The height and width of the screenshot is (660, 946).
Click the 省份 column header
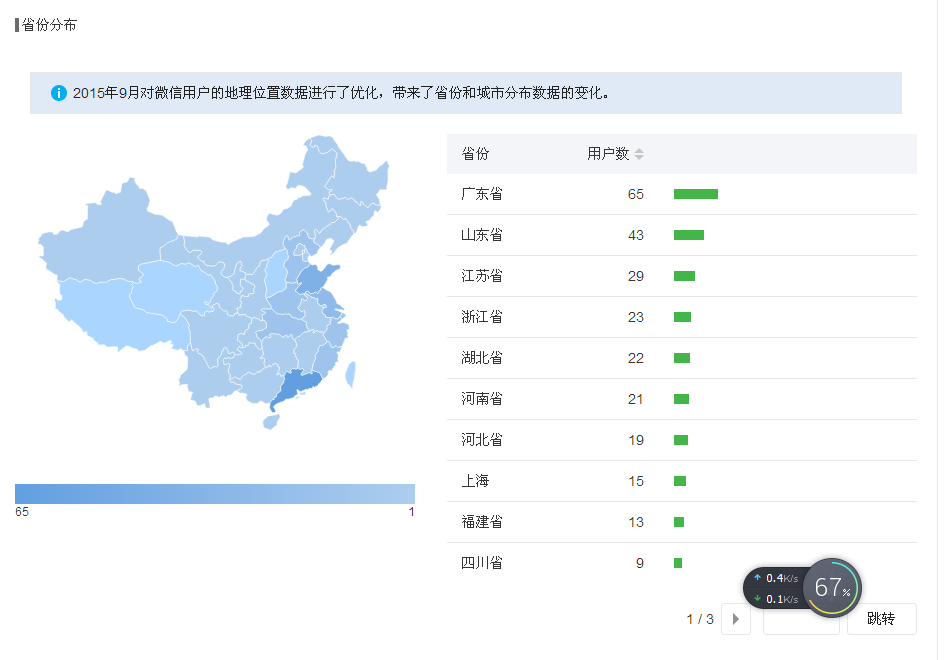point(475,154)
